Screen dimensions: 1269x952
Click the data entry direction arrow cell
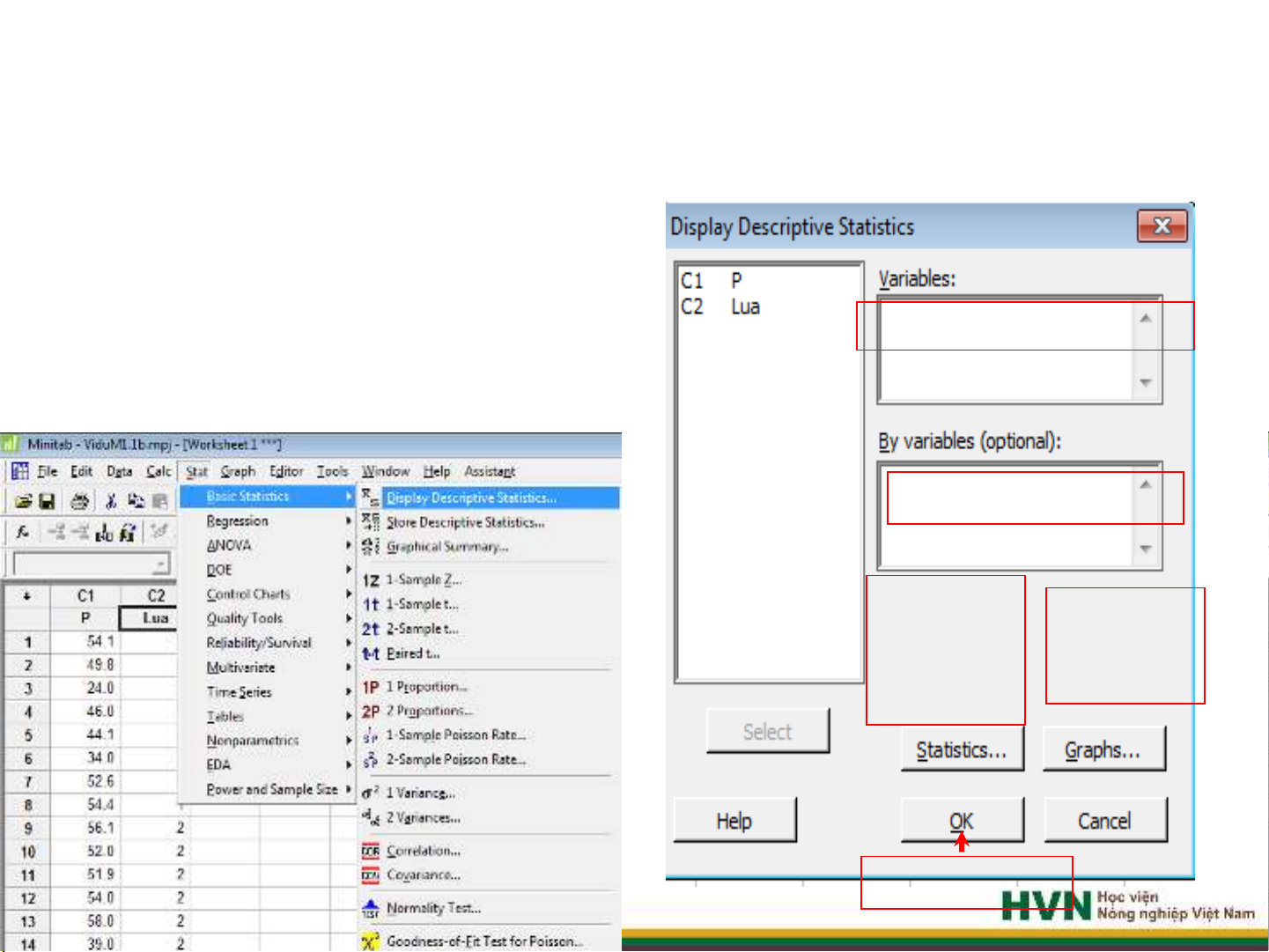pyautogui.click(x=27, y=596)
